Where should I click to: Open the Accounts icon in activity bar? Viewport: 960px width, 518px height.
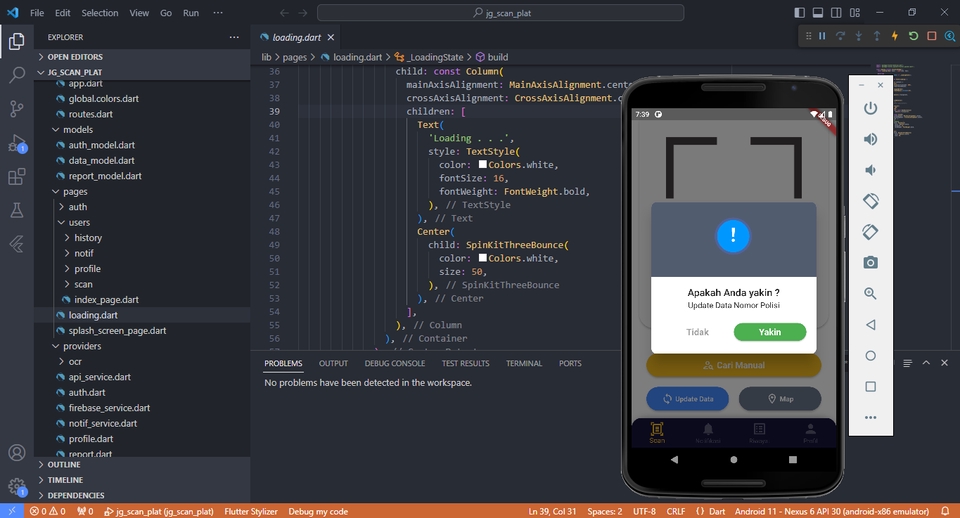pos(17,452)
